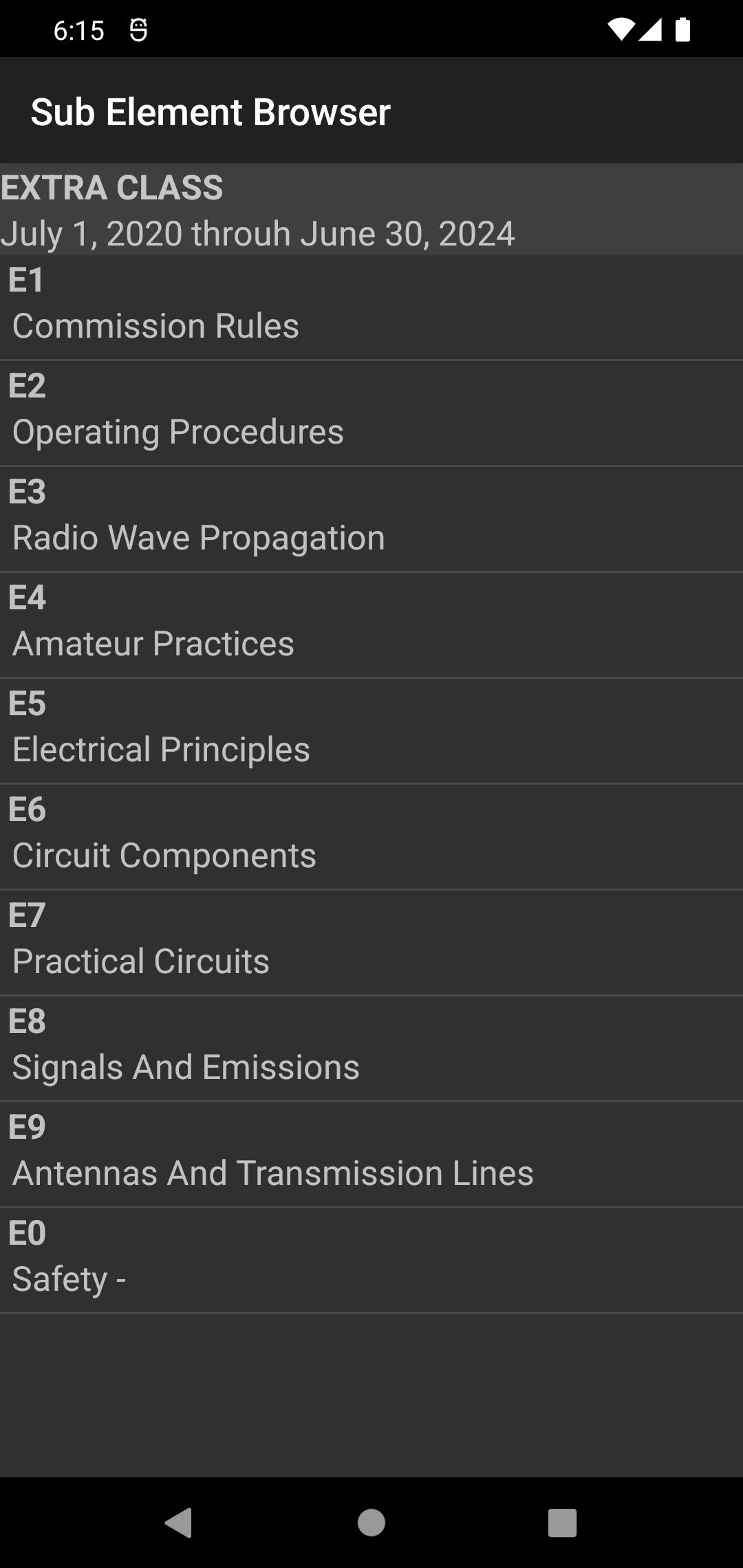
Task: Tap the Wi-Fi status icon
Action: (621, 30)
